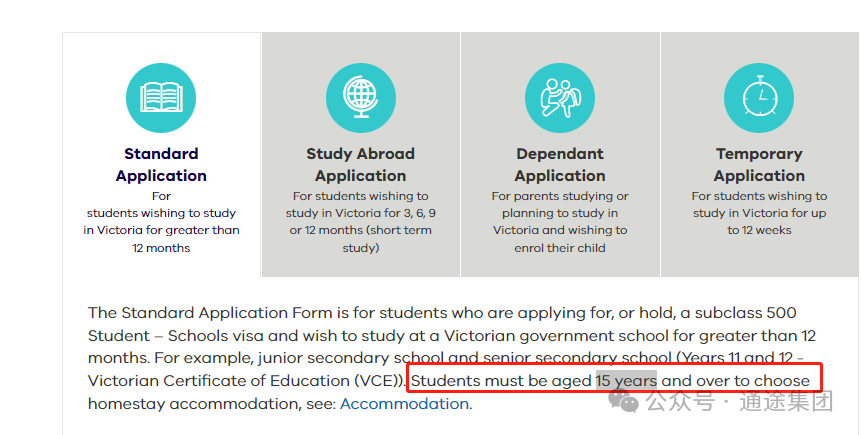Open the Accommodation link
Image resolution: width=861 pixels, height=435 pixels.
(404, 404)
